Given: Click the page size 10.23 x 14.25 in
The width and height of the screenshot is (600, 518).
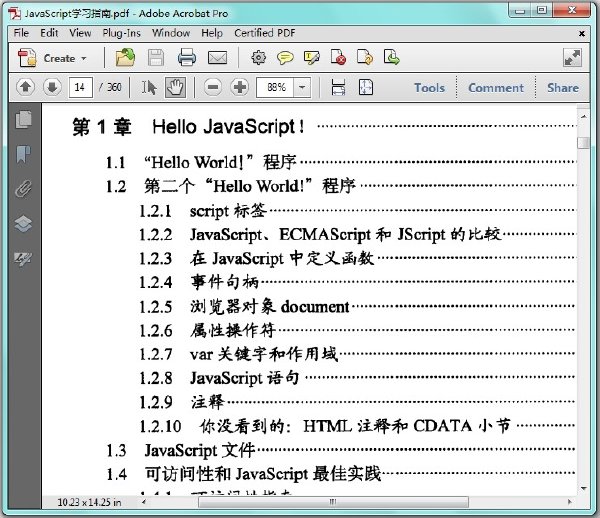Looking at the screenshot, I should 89,502.
